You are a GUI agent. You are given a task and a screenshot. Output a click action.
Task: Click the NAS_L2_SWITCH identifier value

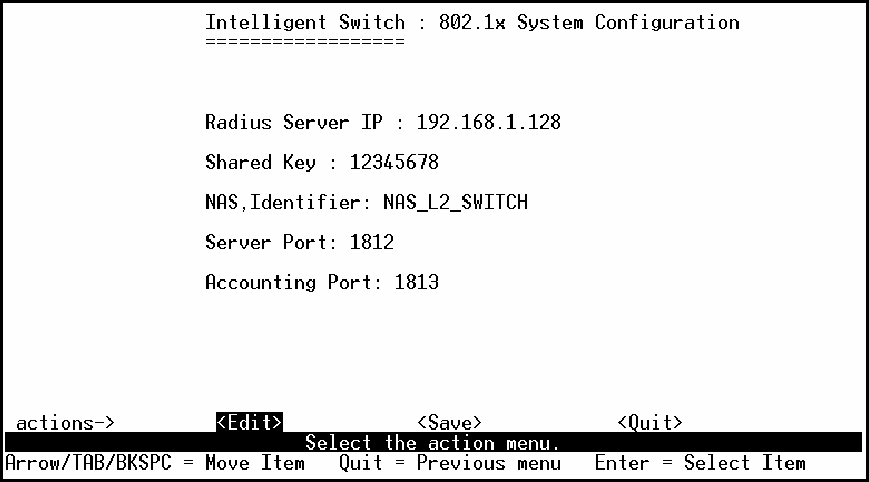click(455, 203)
